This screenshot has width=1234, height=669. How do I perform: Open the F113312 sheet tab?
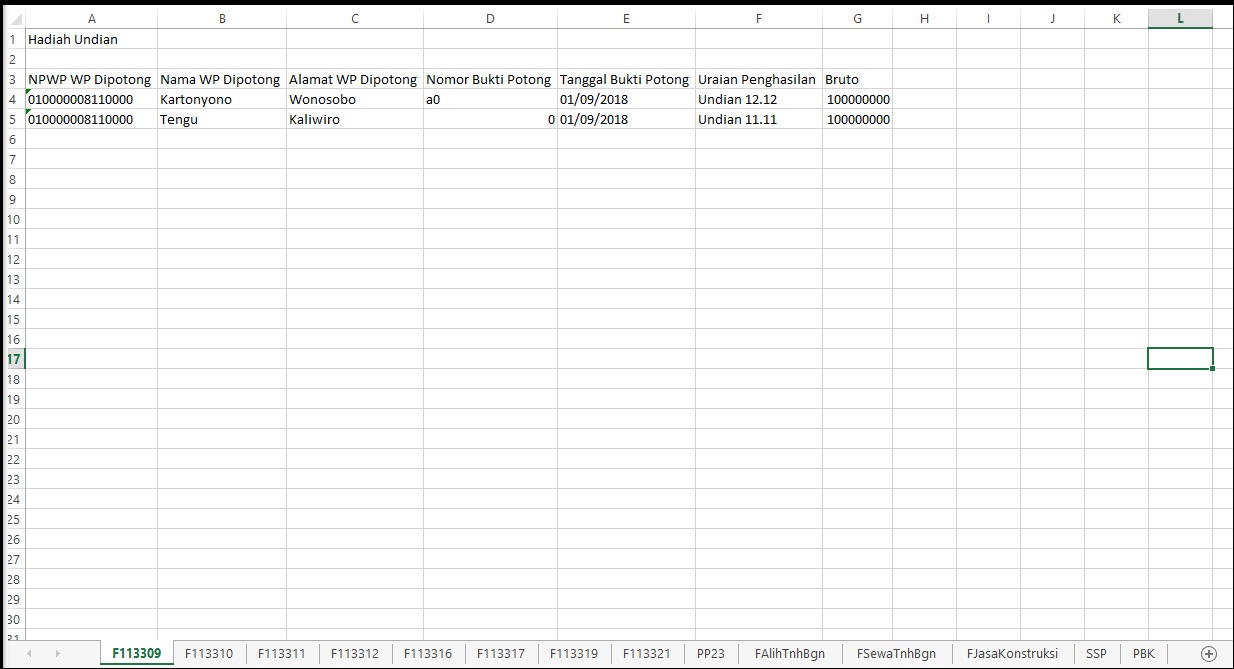click(355, 653)
